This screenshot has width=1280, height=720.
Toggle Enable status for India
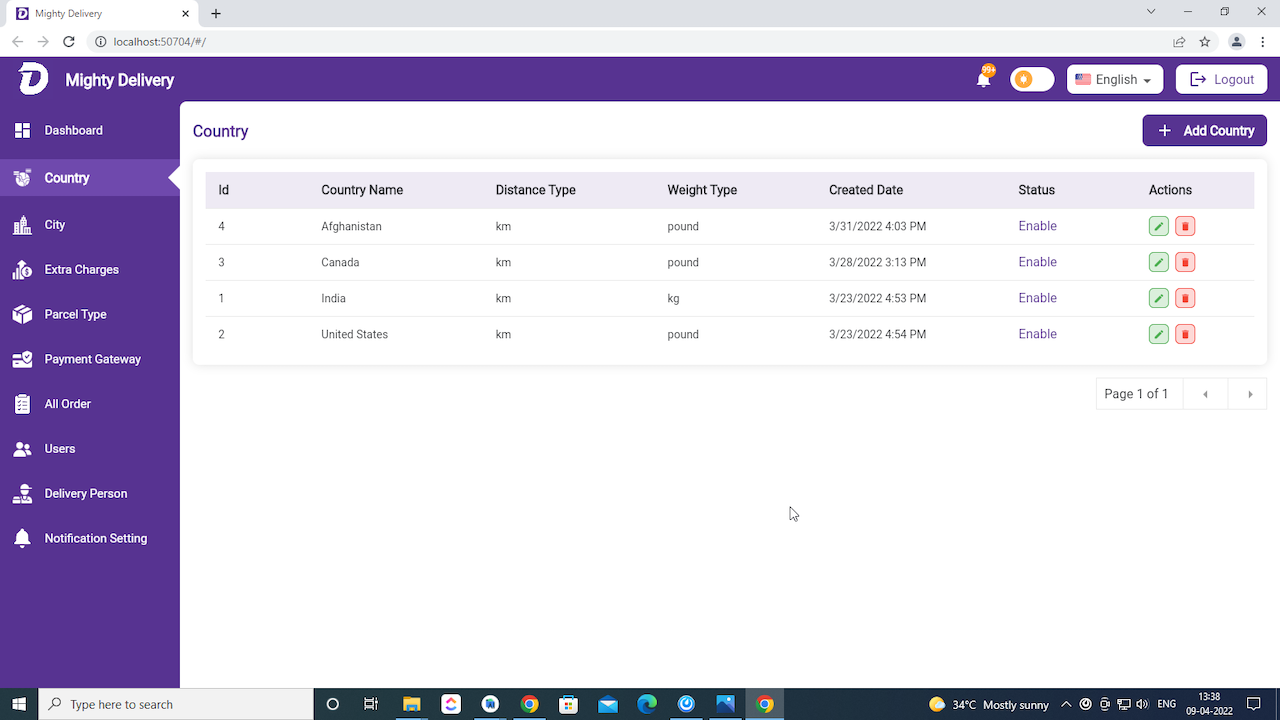1037,298
